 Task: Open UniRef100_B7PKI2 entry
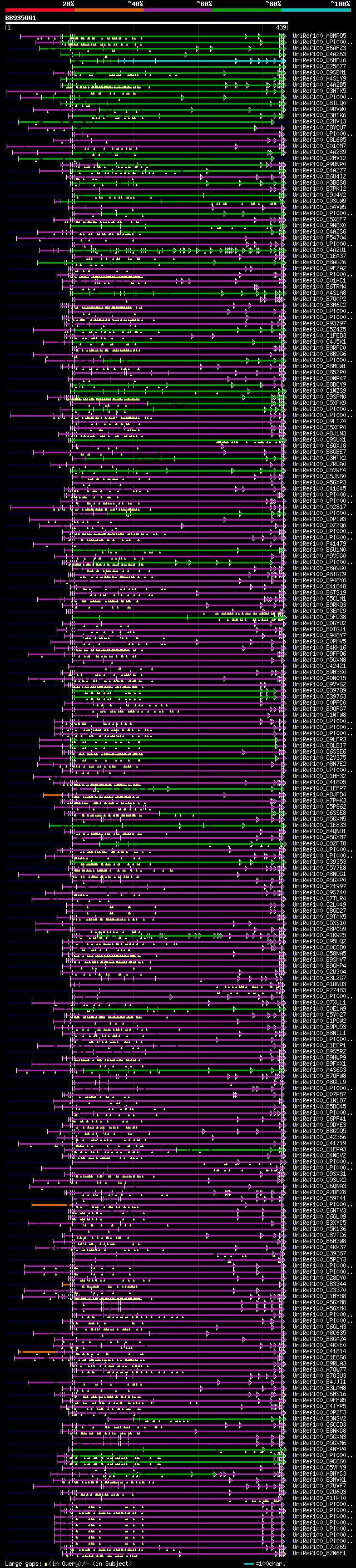[319, 189]
